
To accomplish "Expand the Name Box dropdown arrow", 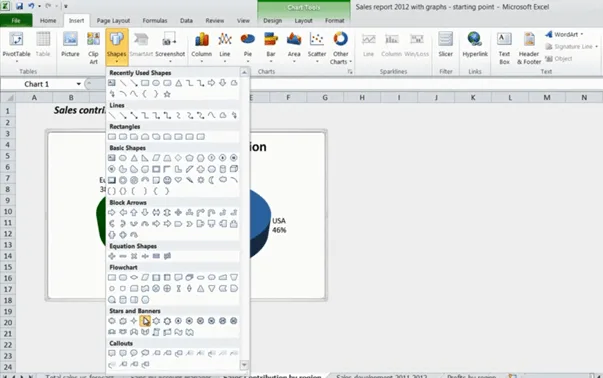I will pos(78,84).
